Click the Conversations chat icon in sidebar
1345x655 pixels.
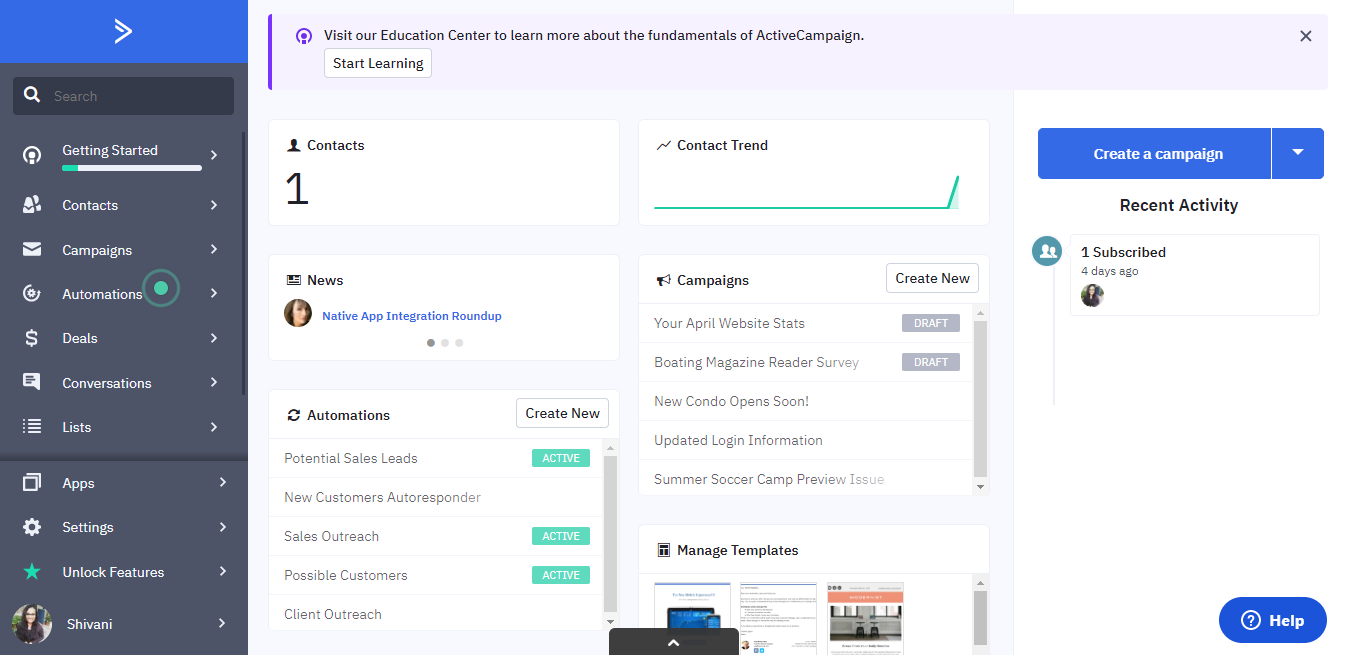click(x=32, y=382)
